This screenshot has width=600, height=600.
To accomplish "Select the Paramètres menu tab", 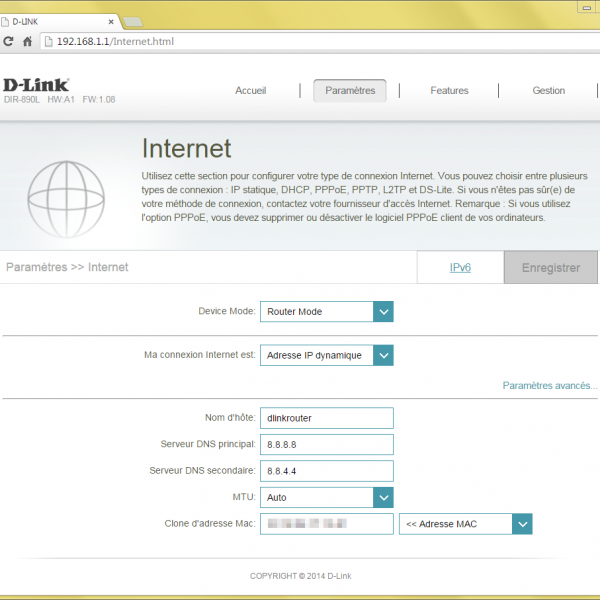I will [350, 91].
